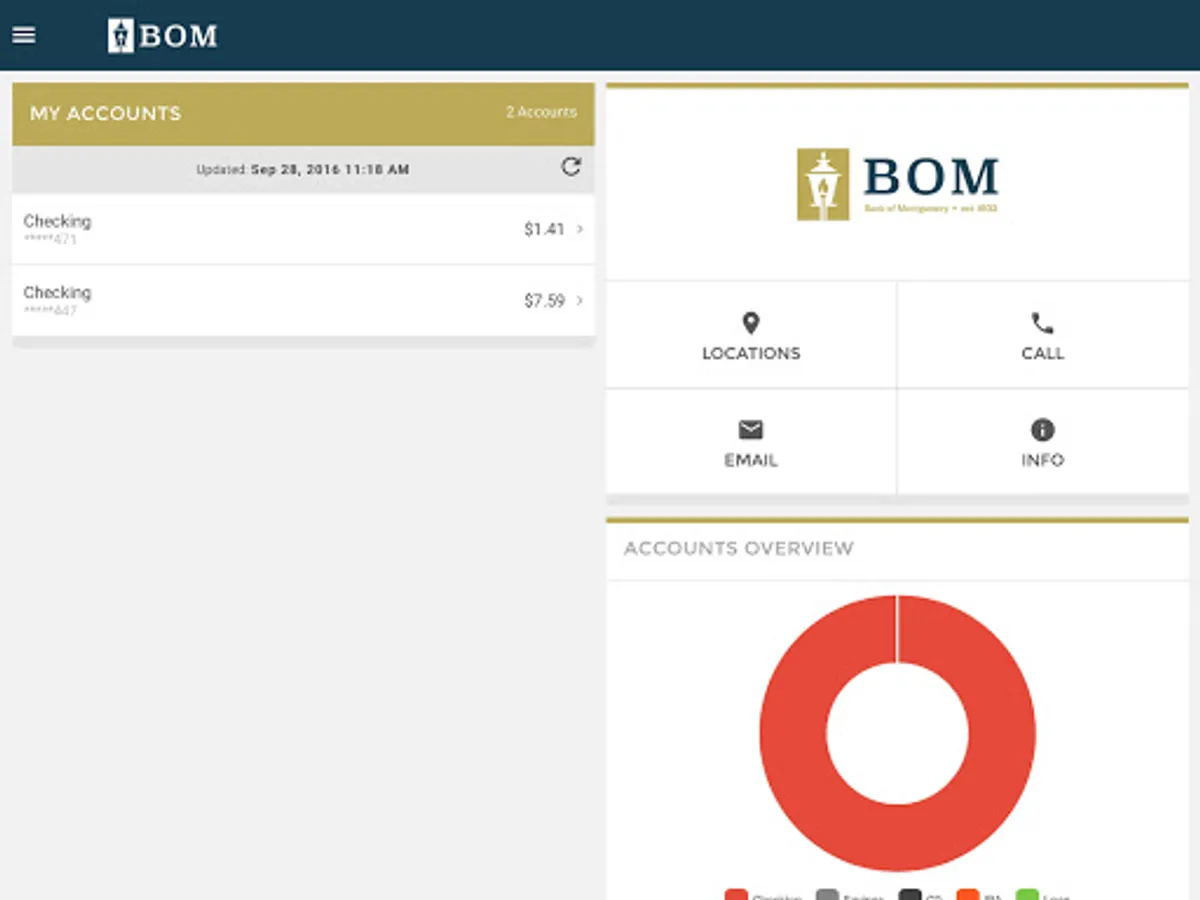The image size is (1200, 900).
Task: Click the 2 Accounts count label
Action: [x=541, y=112]
